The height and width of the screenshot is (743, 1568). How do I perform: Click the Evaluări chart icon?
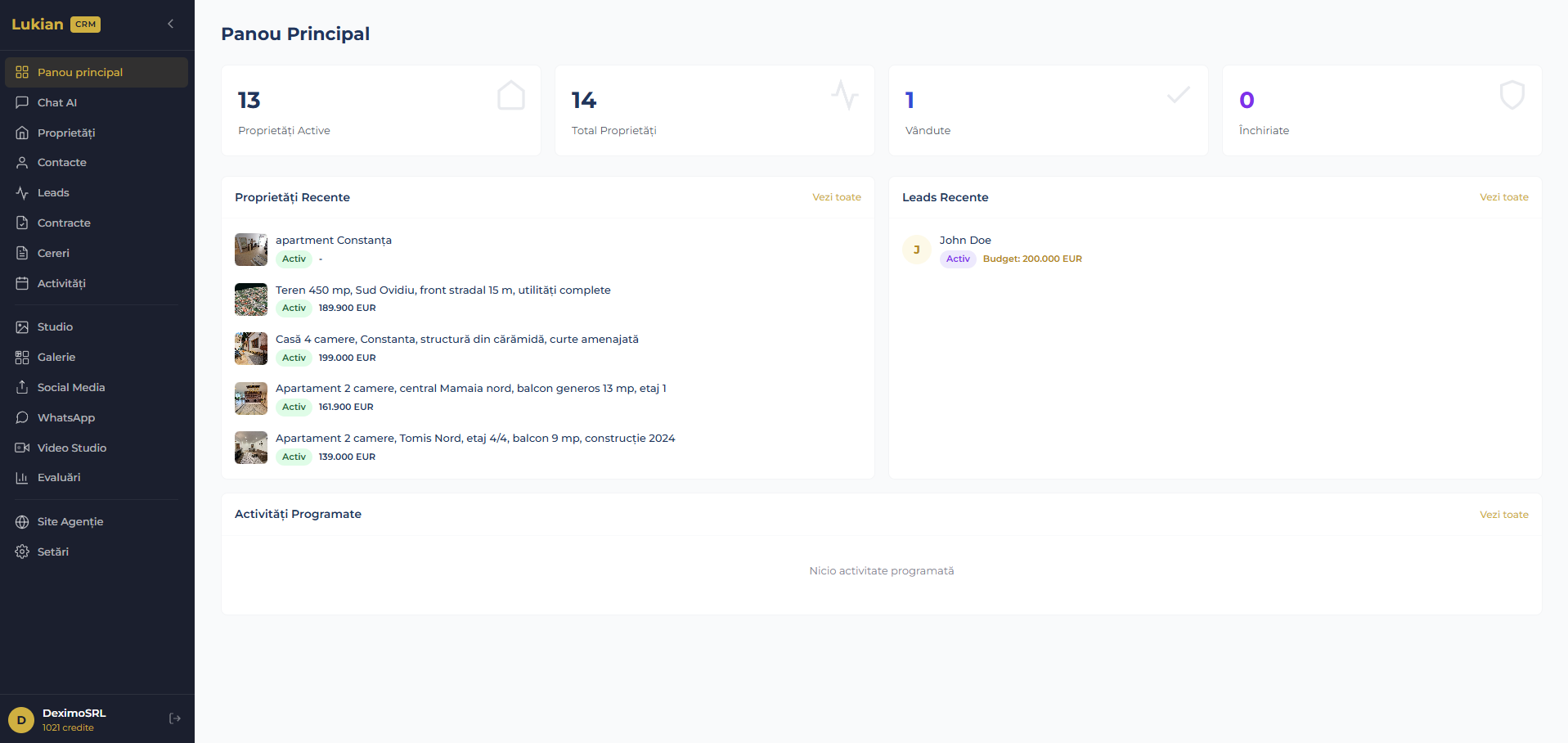(x=22, y=478)
